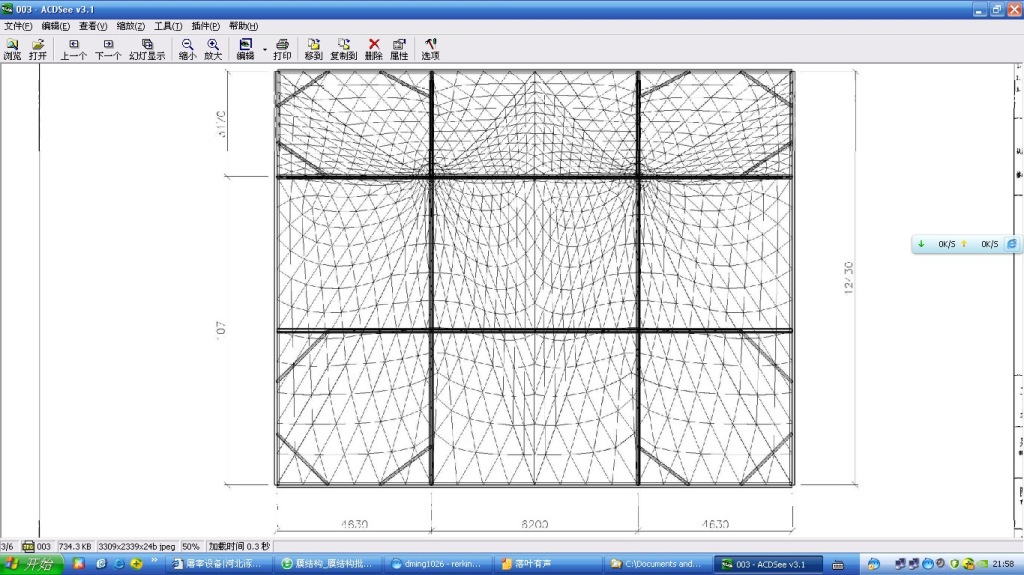
Task: Click the Move To (移到) icon
Action: 313,49
